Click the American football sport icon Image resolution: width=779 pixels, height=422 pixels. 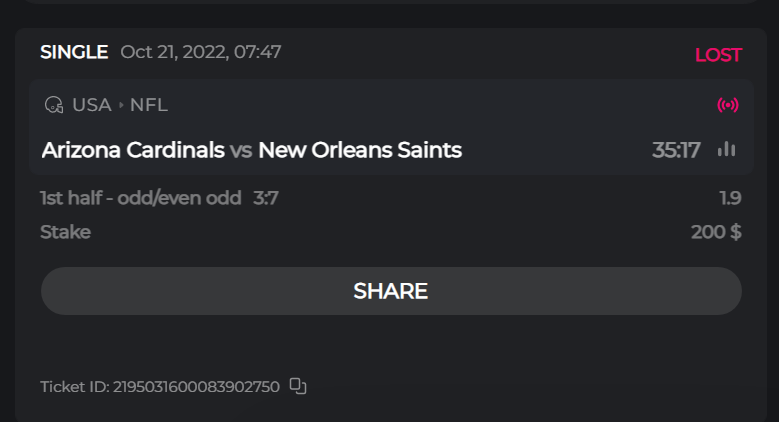(x=54, y=105)
